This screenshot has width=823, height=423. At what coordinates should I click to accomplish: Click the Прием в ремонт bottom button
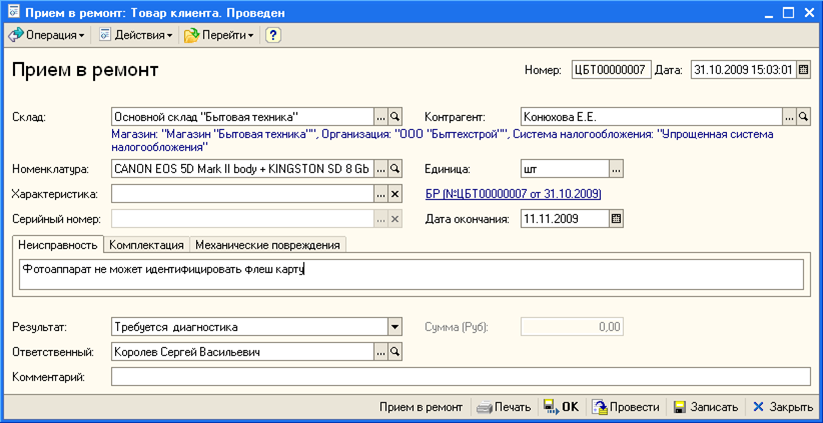(421, 407)
